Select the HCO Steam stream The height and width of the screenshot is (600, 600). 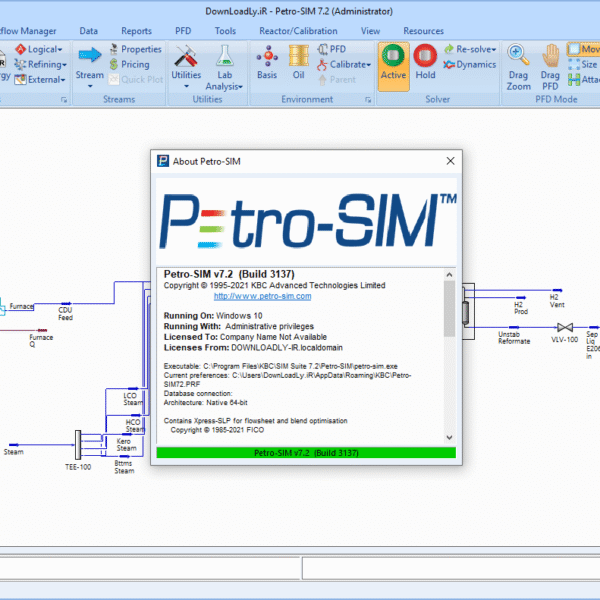136,415
